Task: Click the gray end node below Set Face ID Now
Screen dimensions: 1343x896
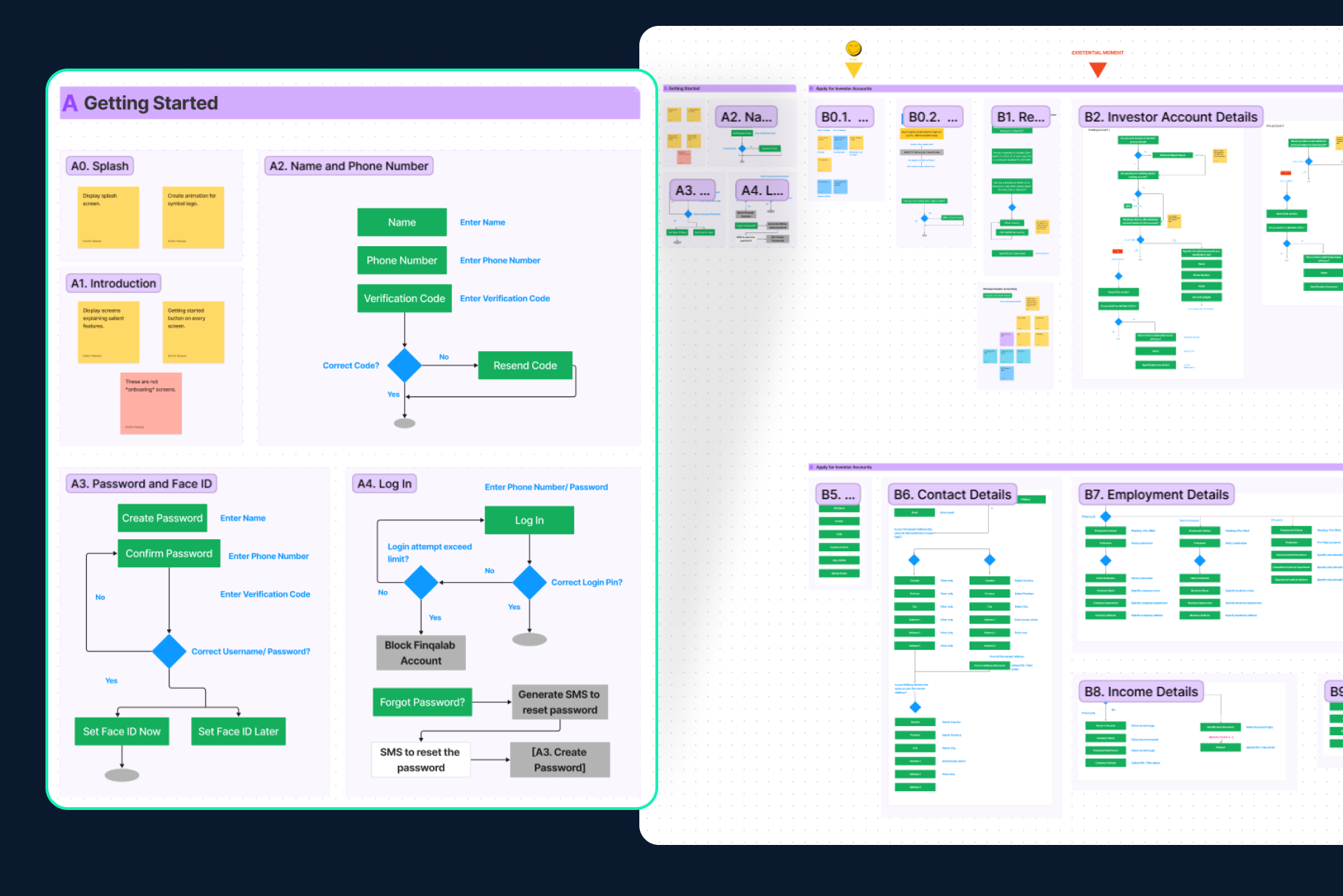Action: point(122,775)
